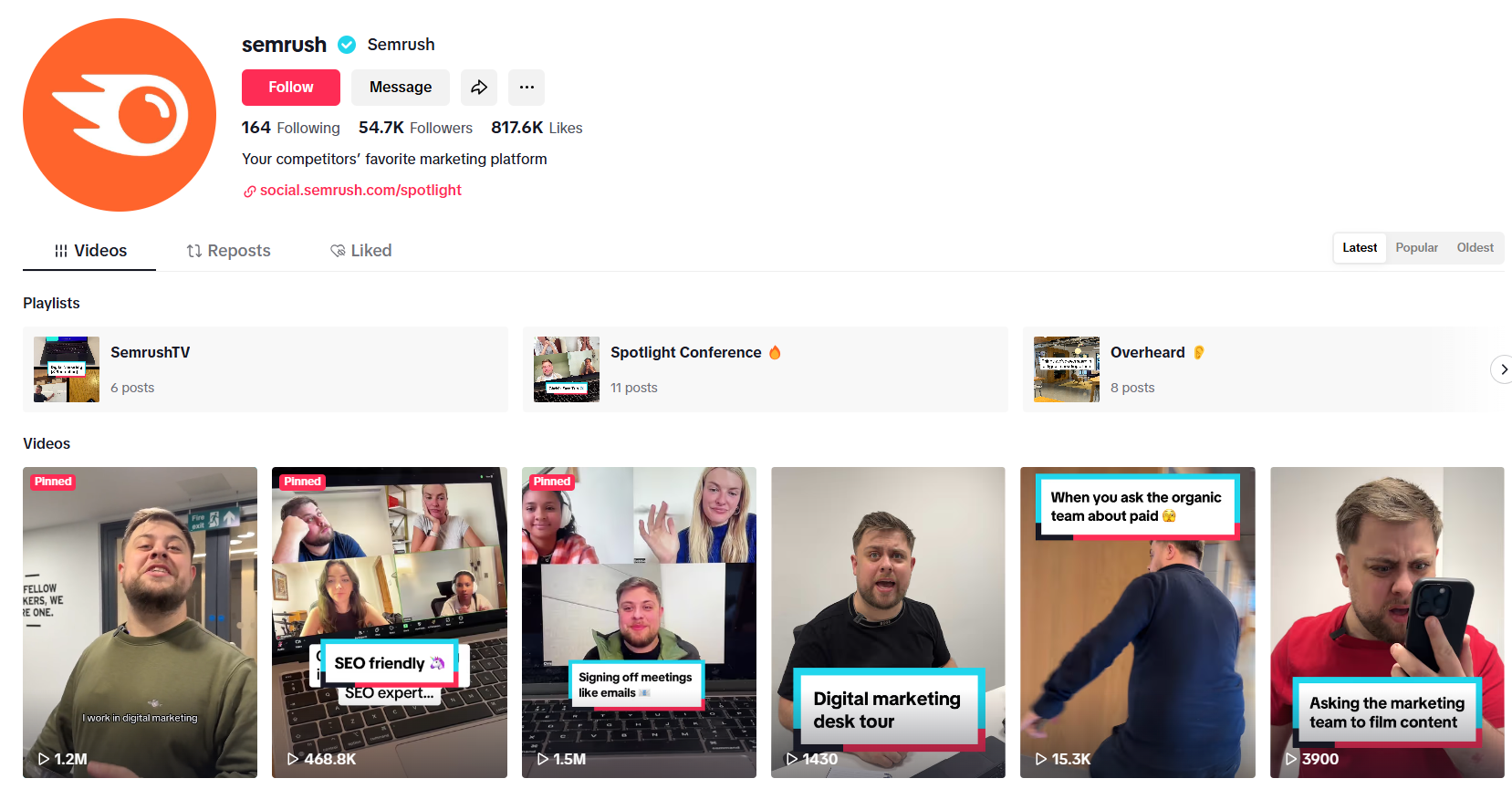Click the SemrushTV playlist thumbnail

tap(67, 369)
